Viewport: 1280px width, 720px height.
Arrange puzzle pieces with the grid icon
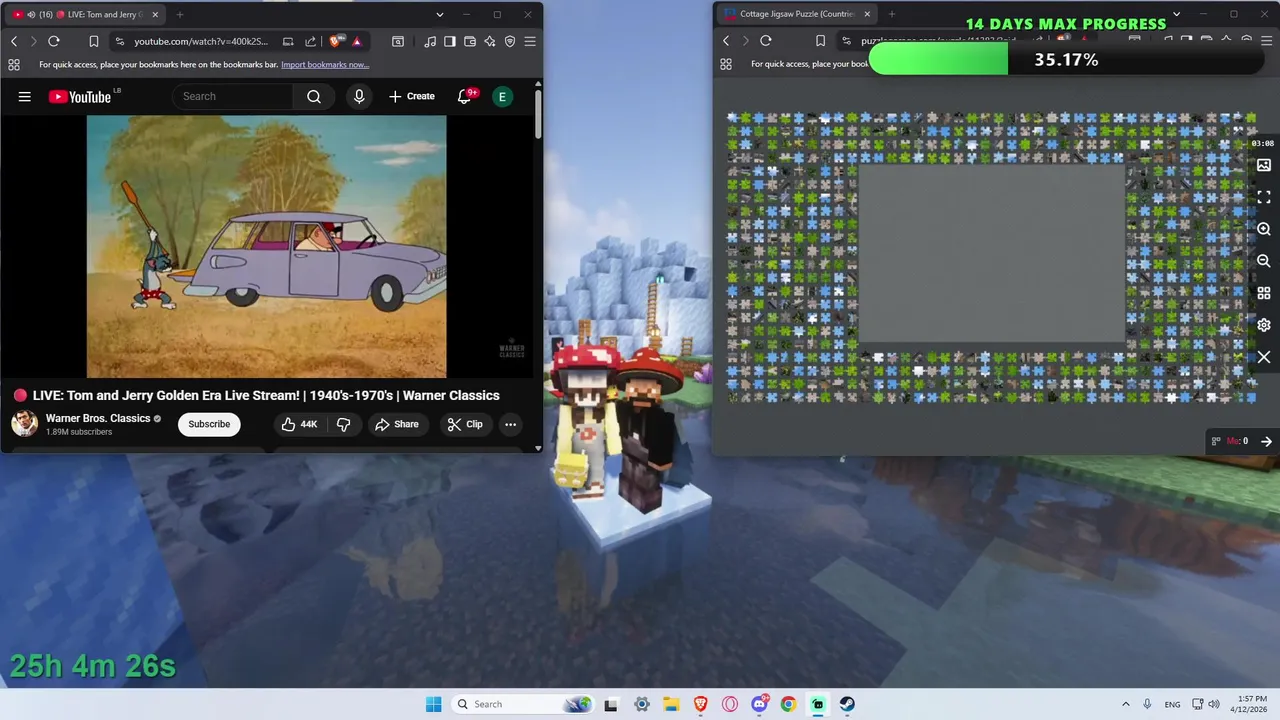point(1264,293)
